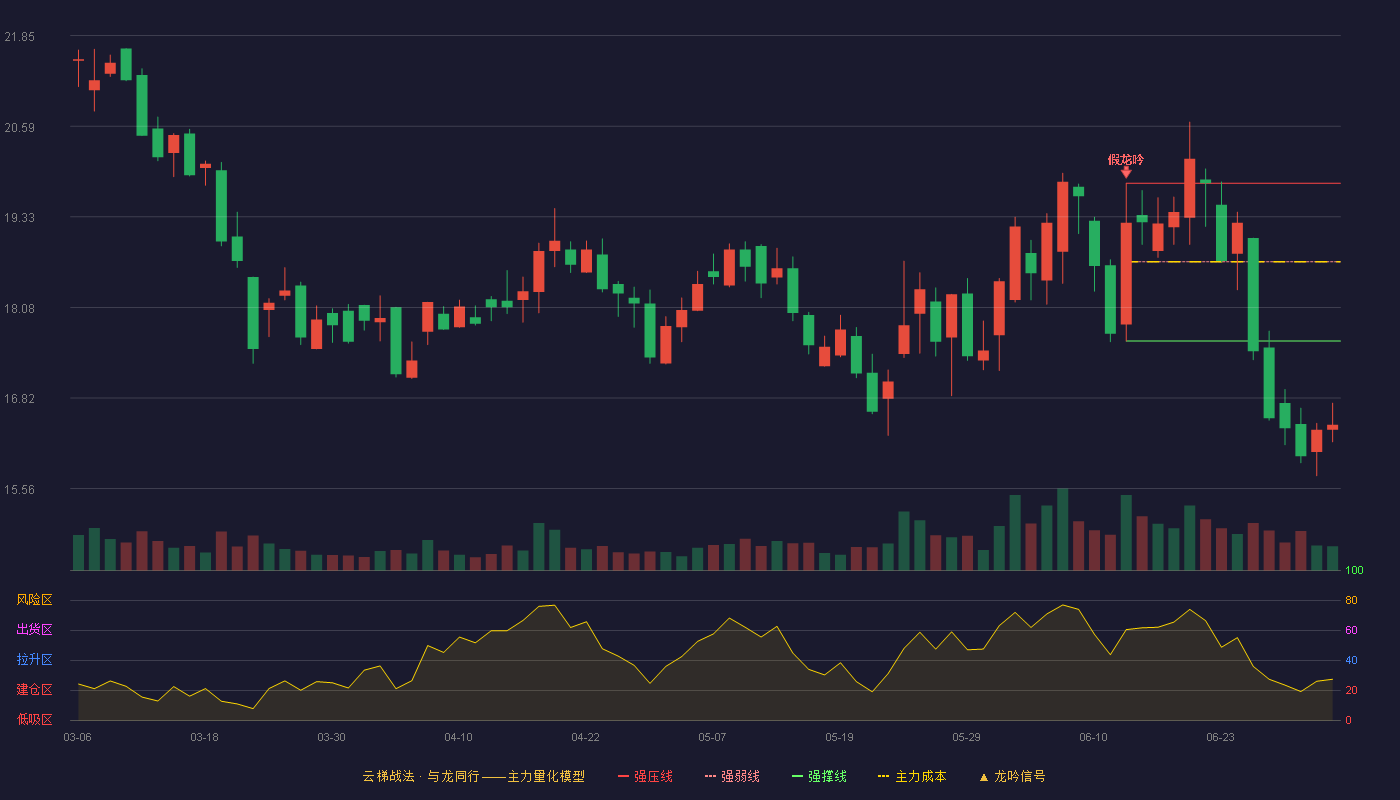
Task: Click the 06-23 date label
Action: click(x=1220, y=737)
